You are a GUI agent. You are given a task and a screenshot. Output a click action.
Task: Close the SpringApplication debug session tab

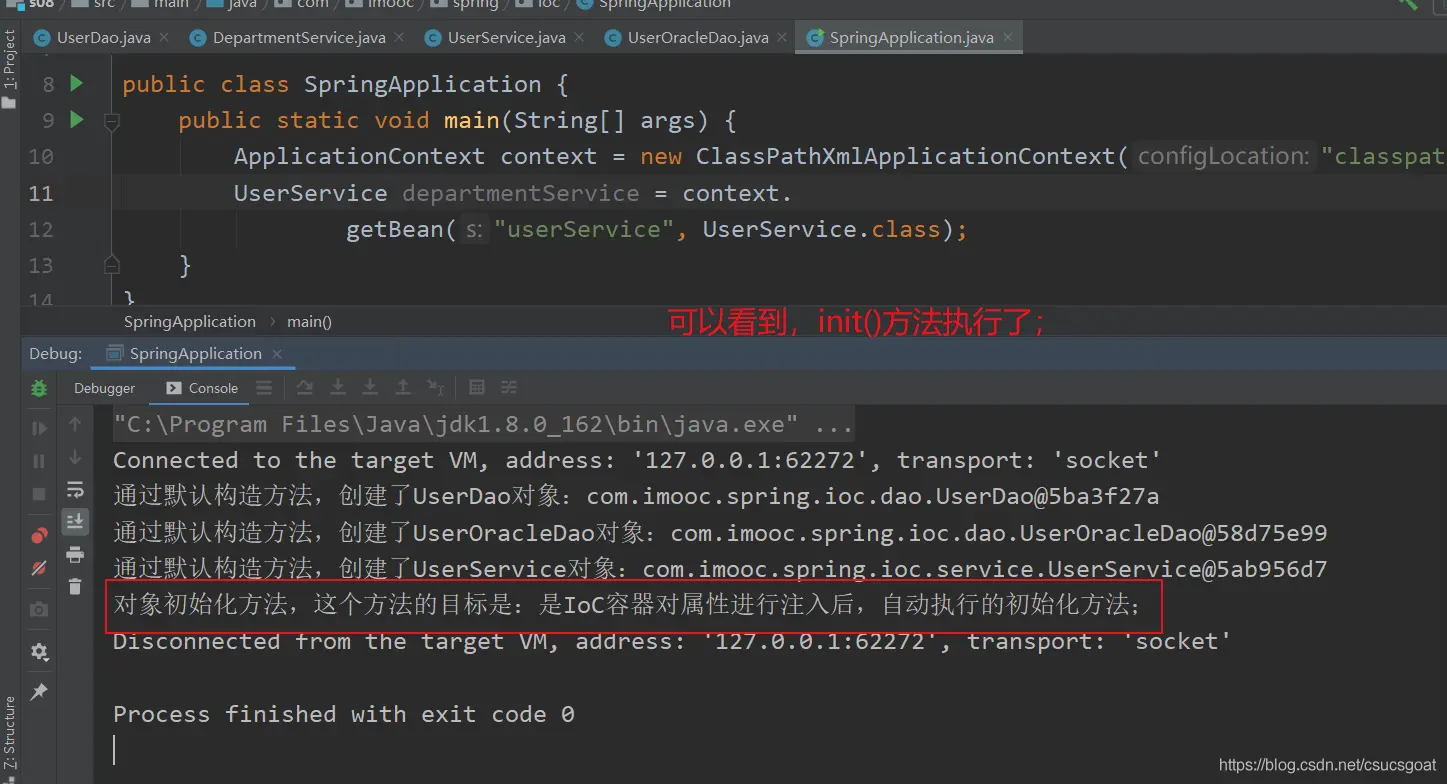coord(277,354)
